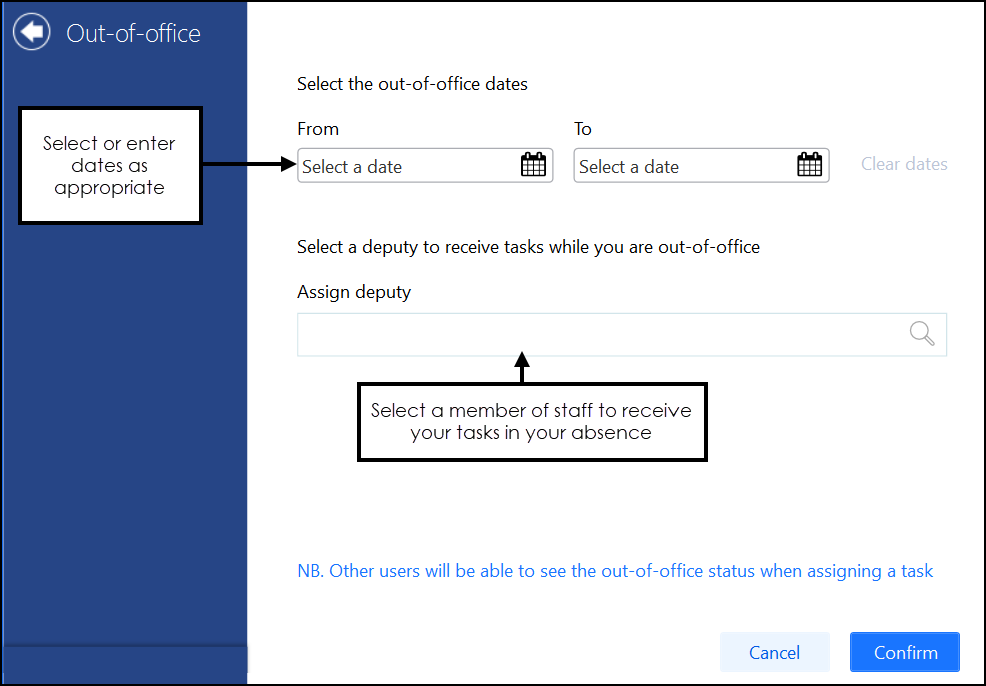Click the 'Select a member of staff' callout
986x686 pixels.
[531, 421]
